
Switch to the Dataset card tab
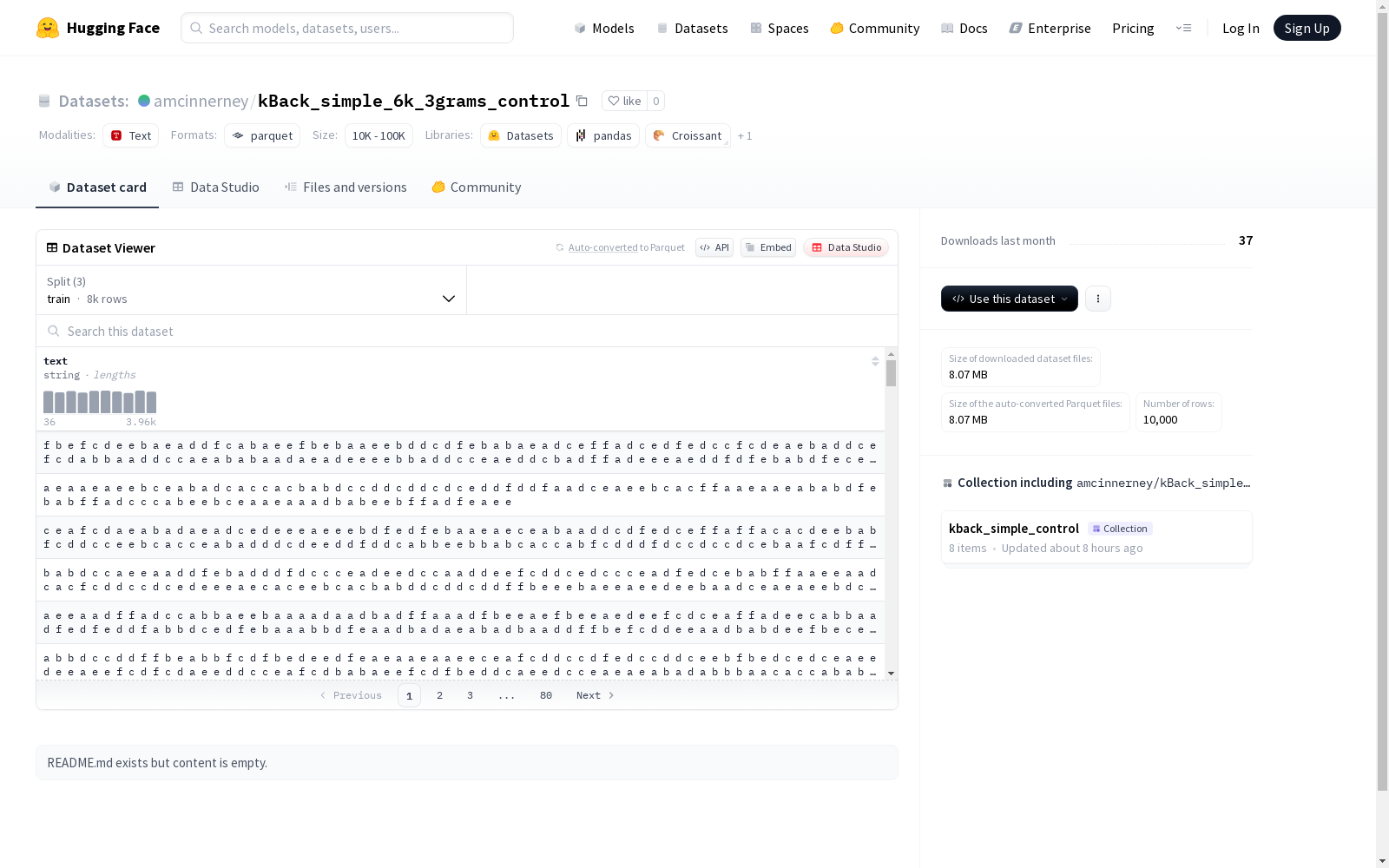(x=97, y=187)
